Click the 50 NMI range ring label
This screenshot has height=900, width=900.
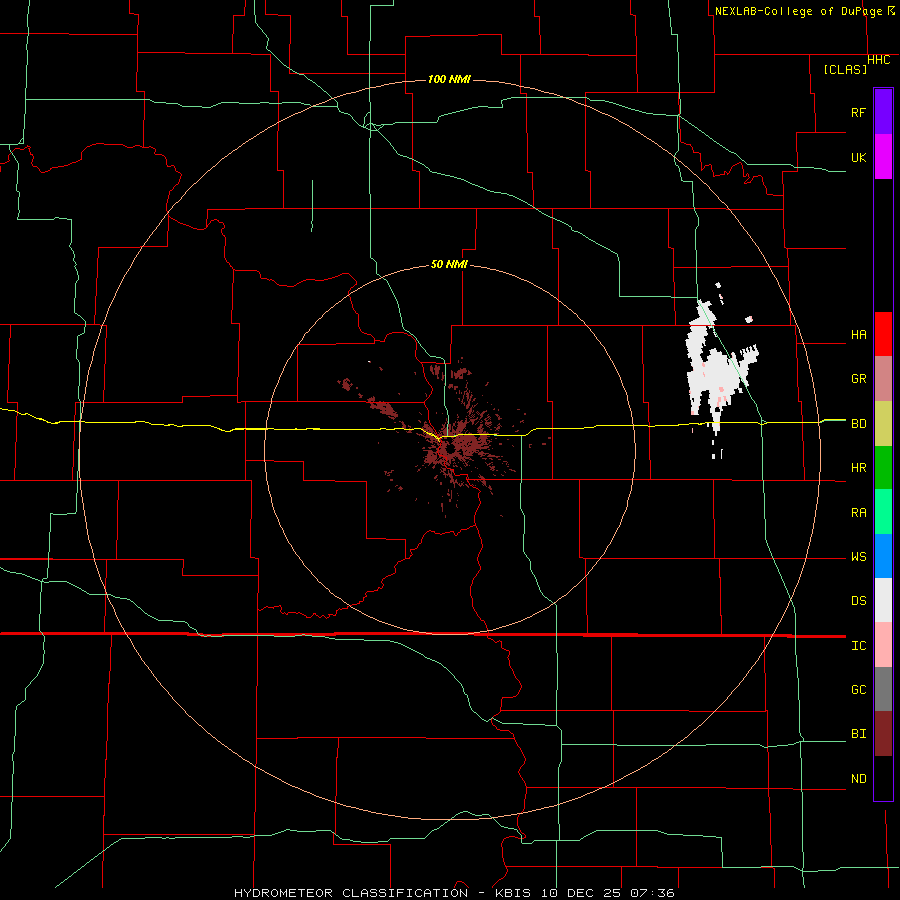[x=449, y=264]
